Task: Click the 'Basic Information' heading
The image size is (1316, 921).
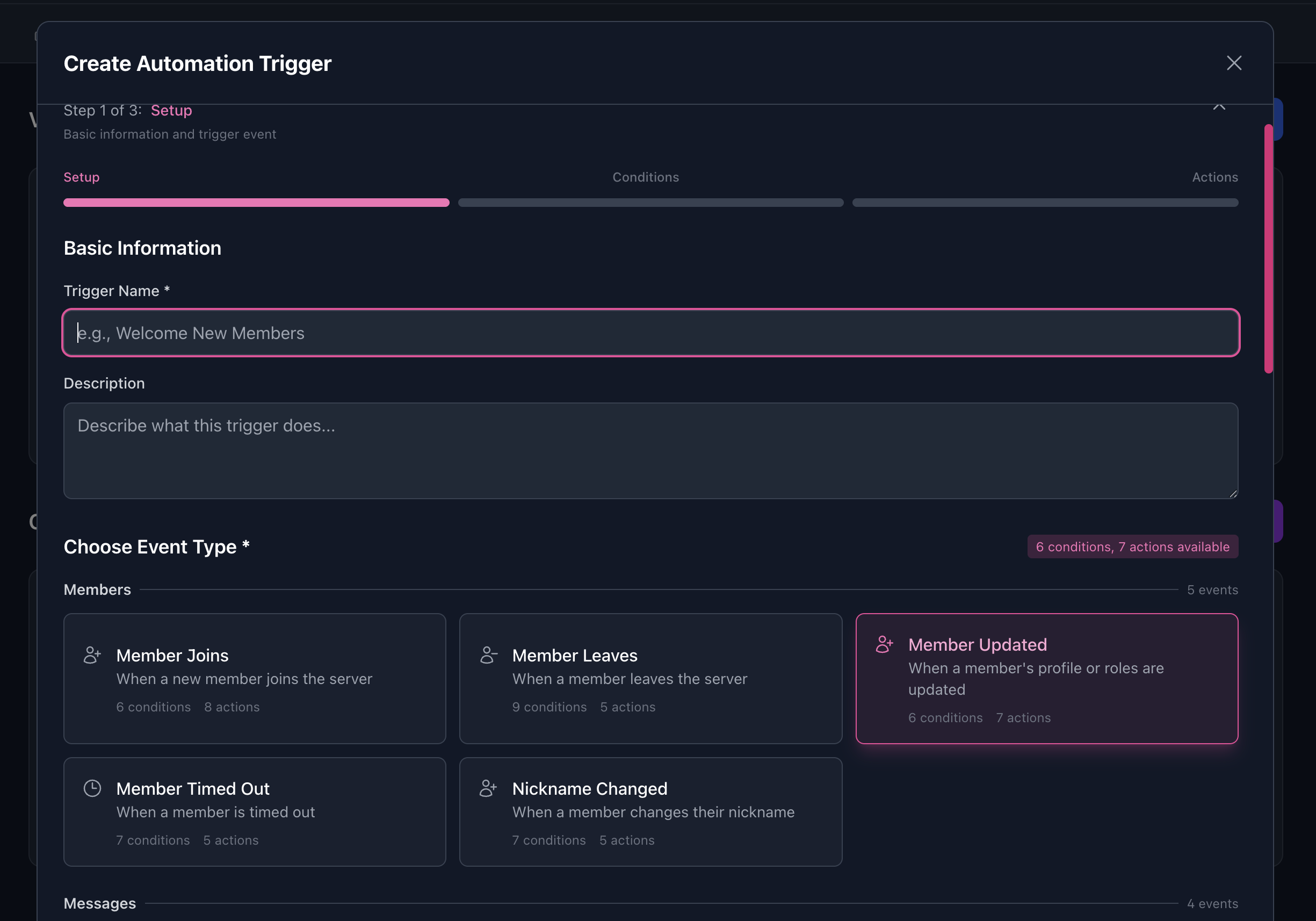Action: tap(142, 248)
